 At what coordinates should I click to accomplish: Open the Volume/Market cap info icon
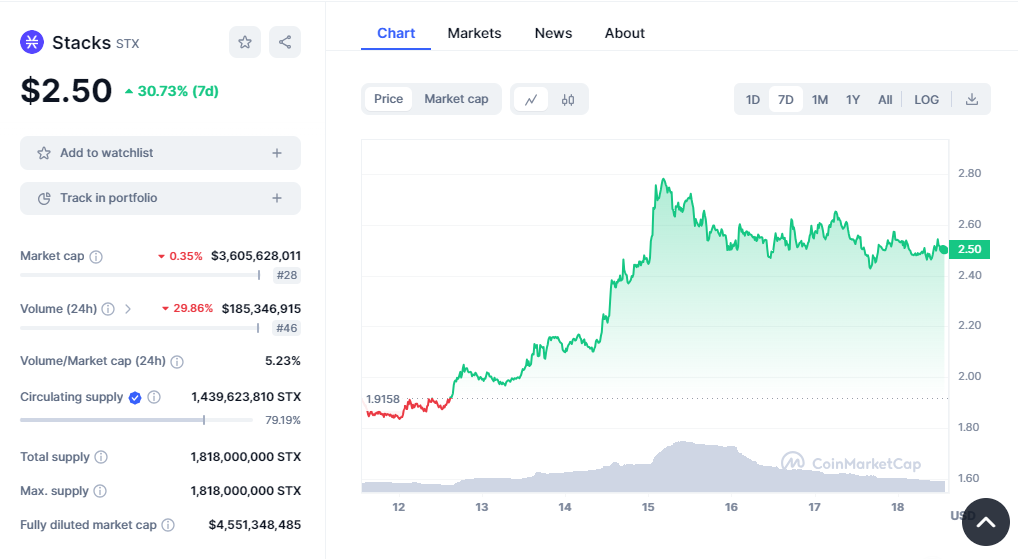pyautogui.click(x=177, y=362)
